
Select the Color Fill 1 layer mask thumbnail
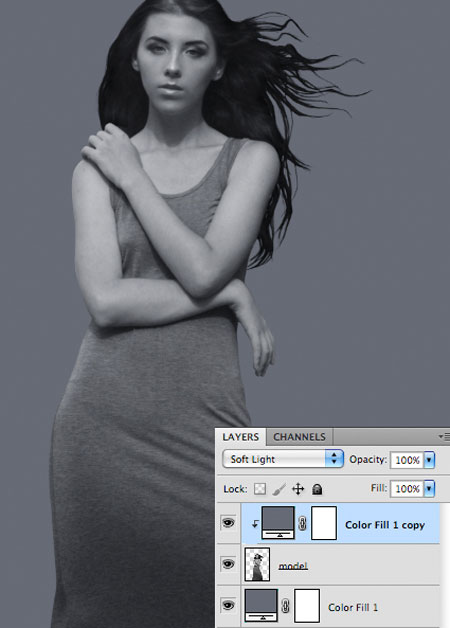[x=307, y=606]
